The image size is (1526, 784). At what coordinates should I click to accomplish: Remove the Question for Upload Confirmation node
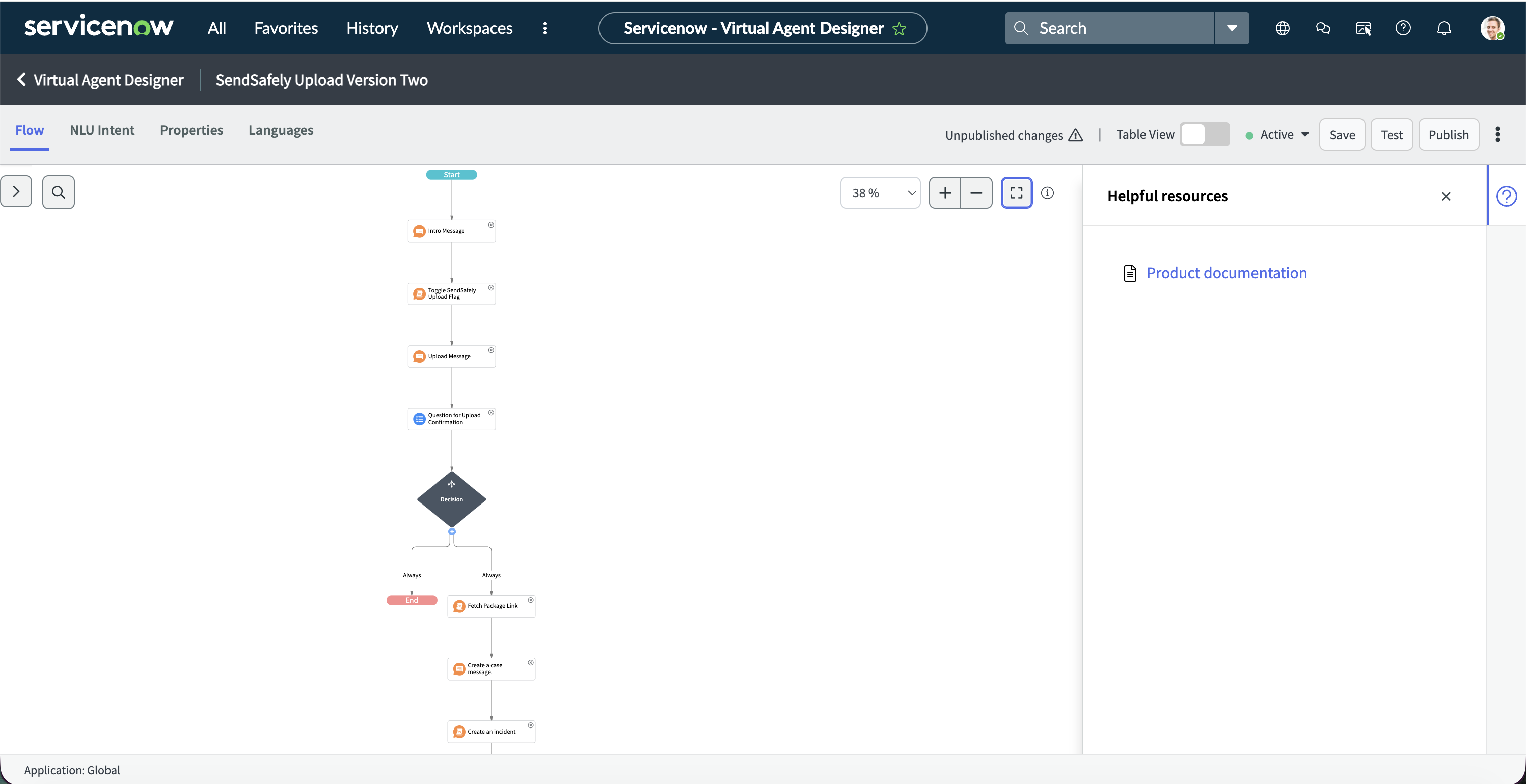pyautogui.click(x=491, y=413)
